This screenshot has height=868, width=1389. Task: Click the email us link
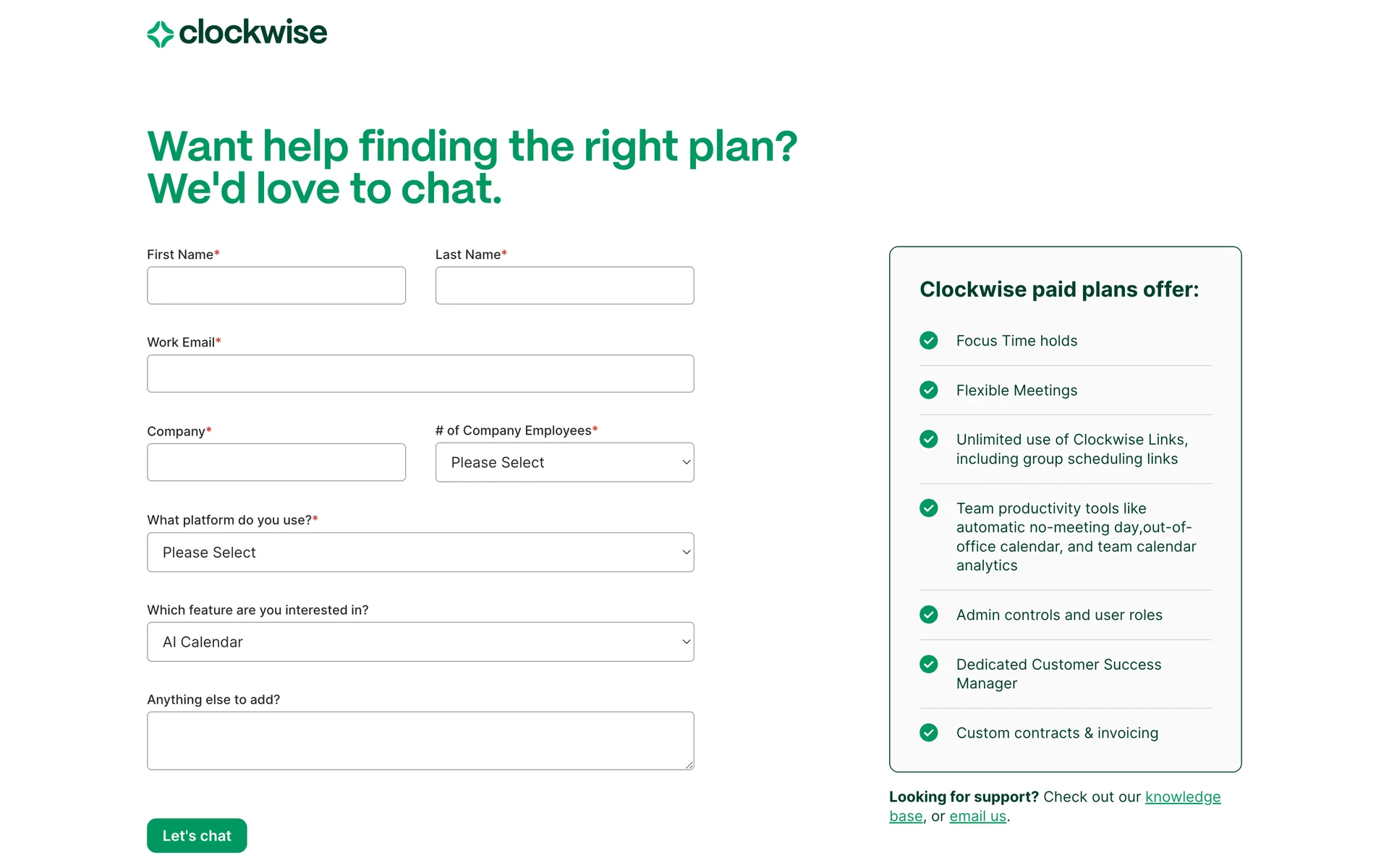click(977, 817)
